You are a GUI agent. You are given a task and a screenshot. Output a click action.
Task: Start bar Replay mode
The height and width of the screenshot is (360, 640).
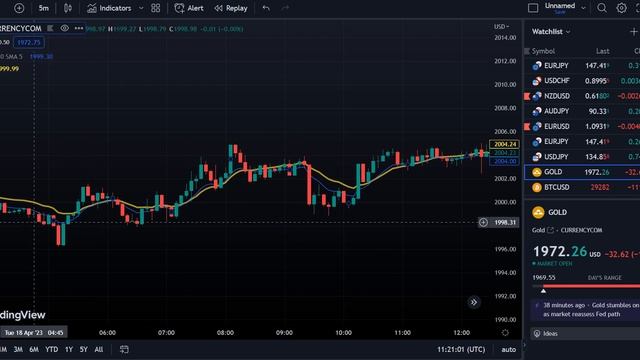point(231,8)
